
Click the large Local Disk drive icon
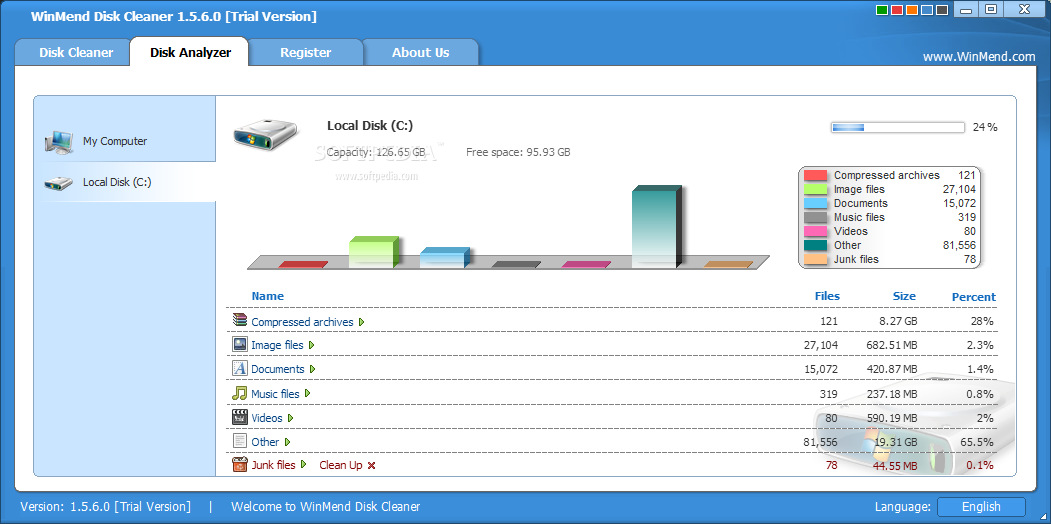point(265,133)
